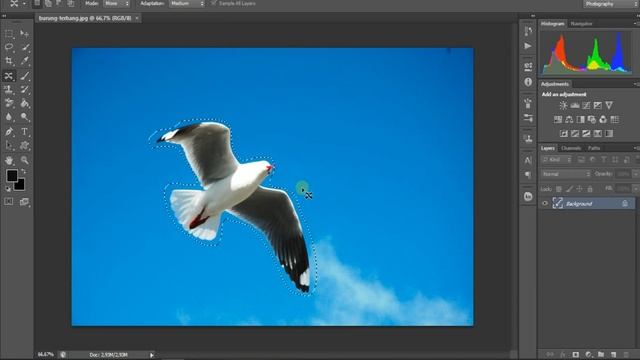Screen dimensions: 640x360
Task: Switch to the Histogram tab
Action: (553, 24)
